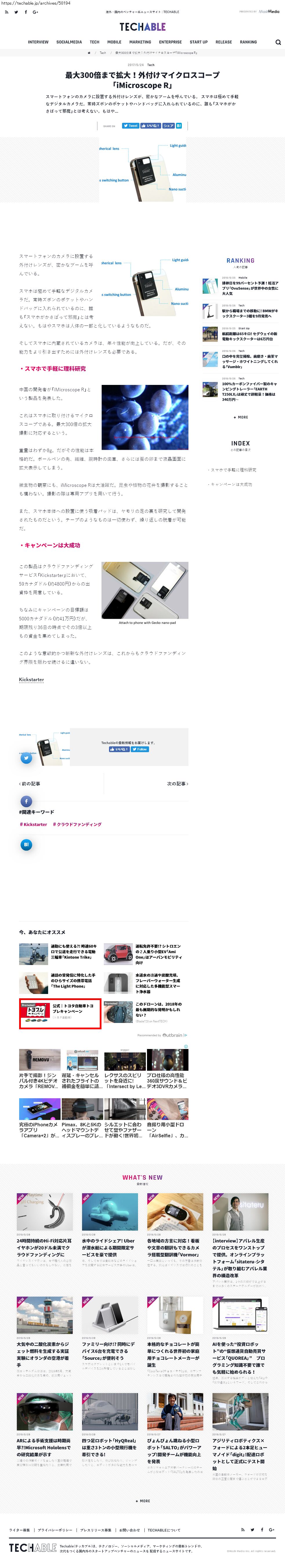Click the footer Facebook icon
Viewport: 285px width, 1568px height.
(262, 1529)
